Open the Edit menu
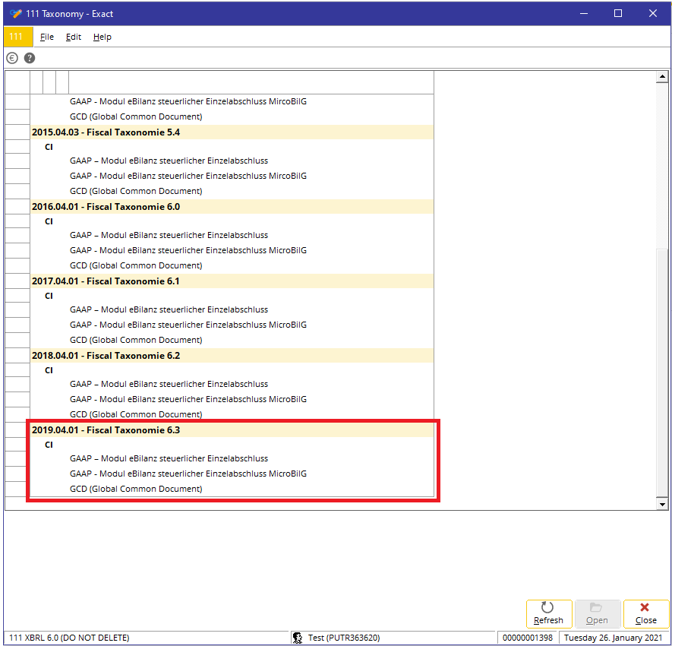Viewport: 673px width, 647px height. pyautogui.click(x=73, y=37)
